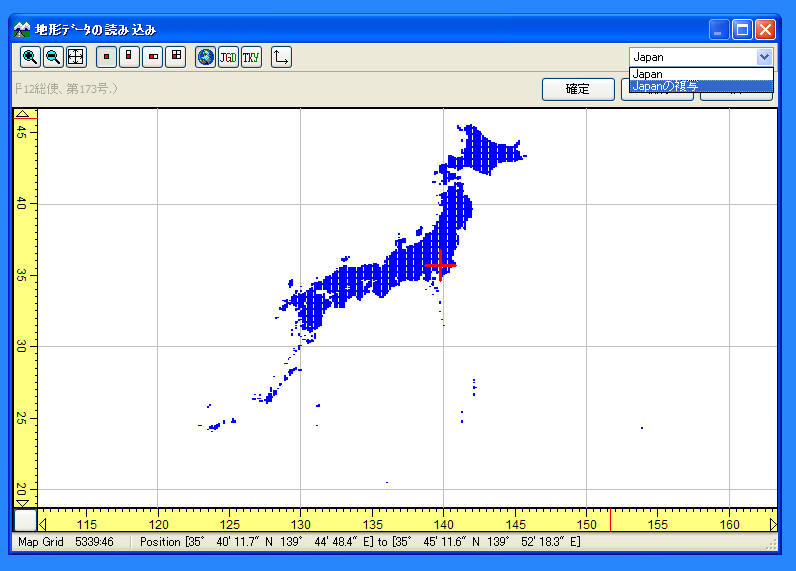Image resolution: width=796 pixels, height=571 pixels.
Task: Click the zoom in magnifier icon
Action: coord(30,57)
